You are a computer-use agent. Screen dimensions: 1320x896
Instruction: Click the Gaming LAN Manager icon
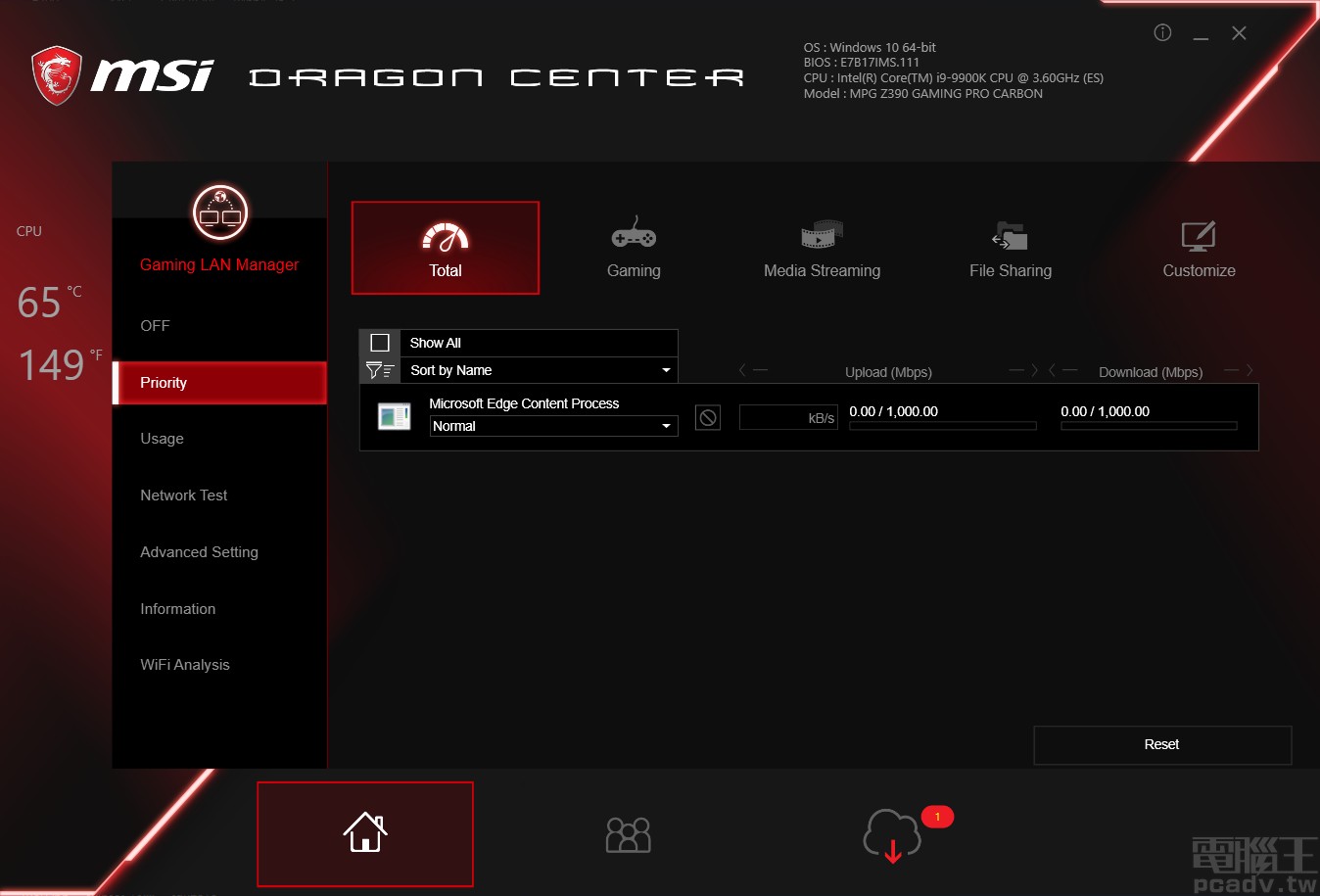pos(219,212)
